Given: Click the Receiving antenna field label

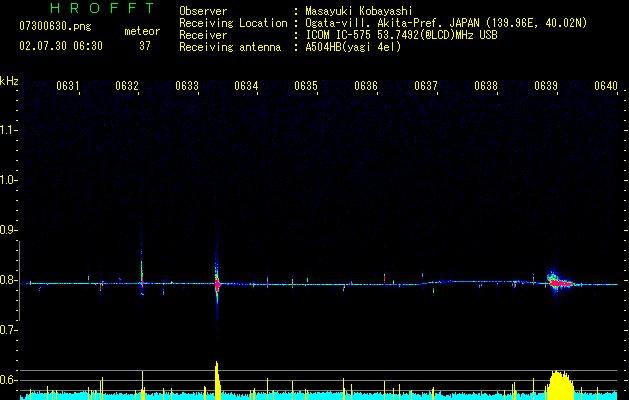Looking at the screenshot, I should [x=230, y=47].
